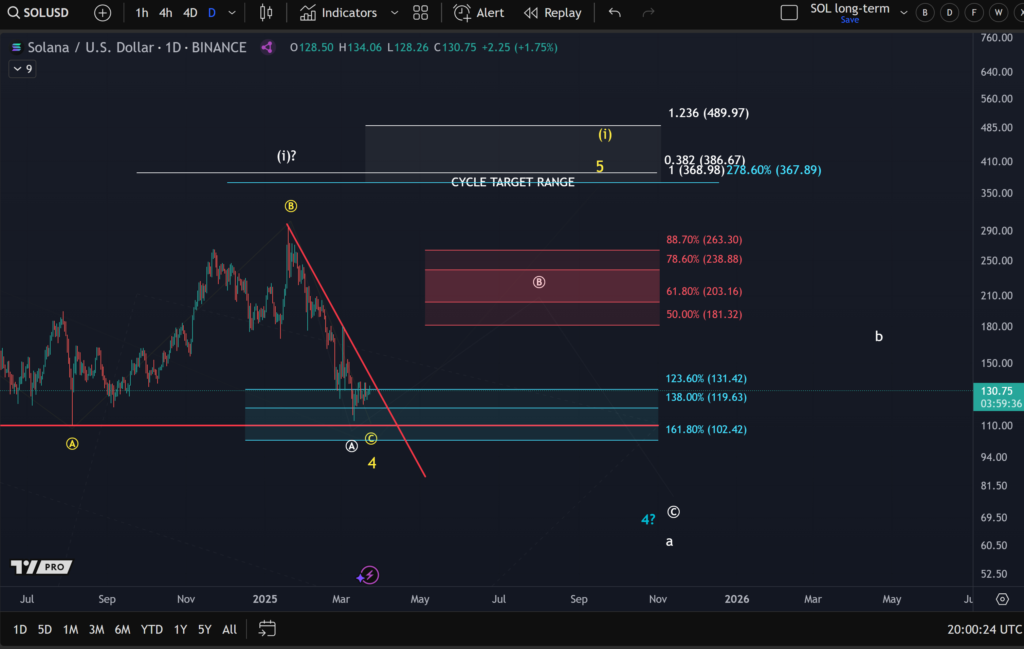Click the add symbol plus icon
The image size is (1024, 649).
coord(103,12)
